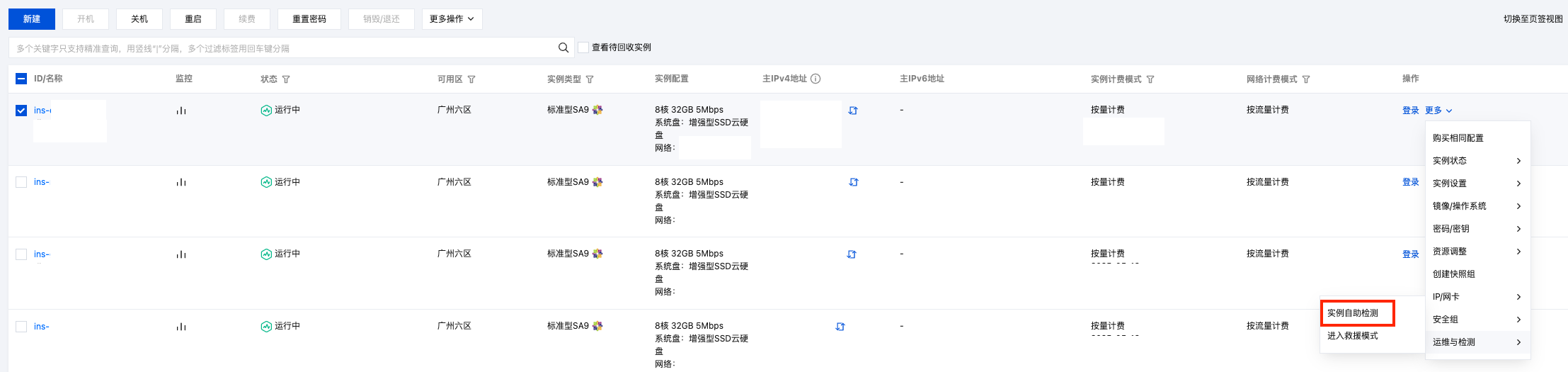Click the 重置密码 button
This screenshot has height=372, width=1568.
(309, 19)
